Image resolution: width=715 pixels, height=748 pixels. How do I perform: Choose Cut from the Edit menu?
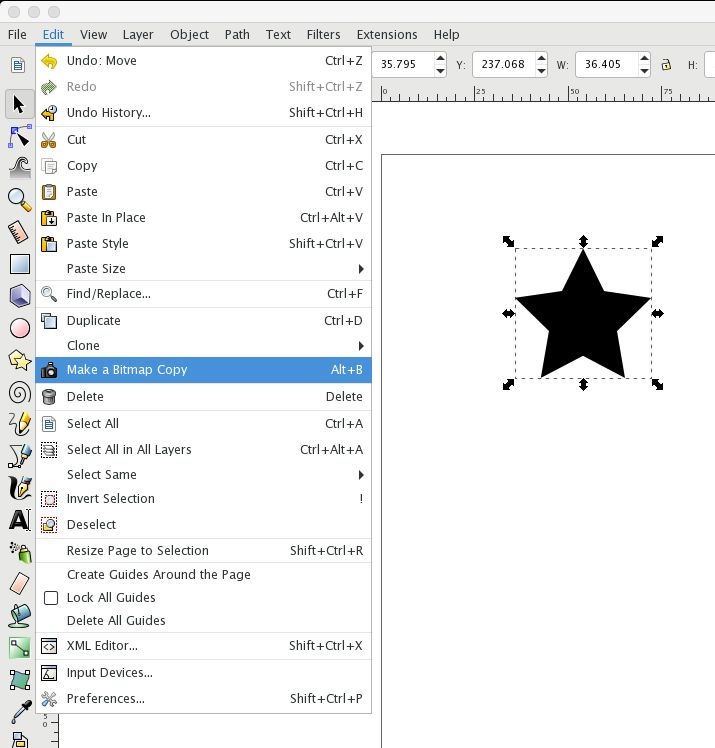click(x=204, y=140)
